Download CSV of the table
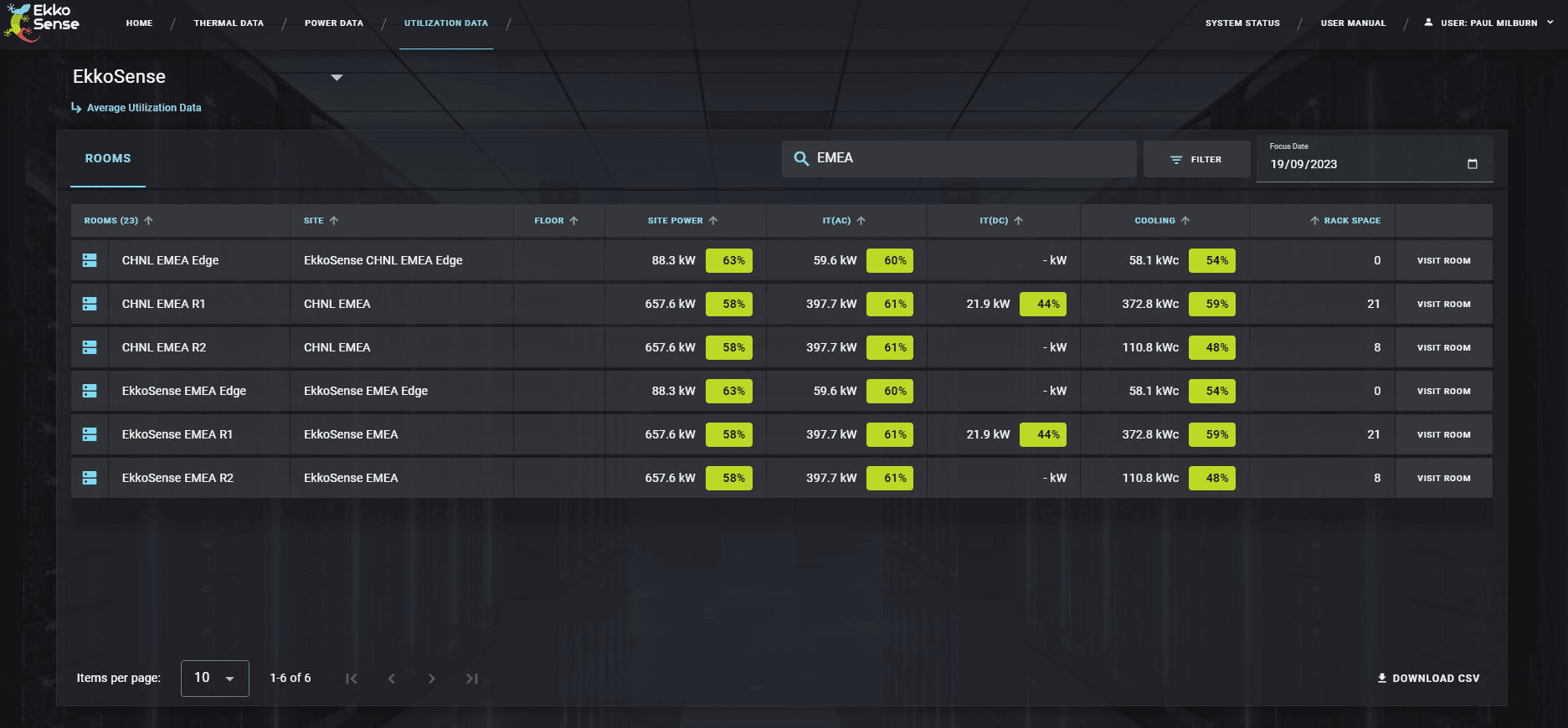This screenshot has height=728, width=1568. click(1428, 679)
